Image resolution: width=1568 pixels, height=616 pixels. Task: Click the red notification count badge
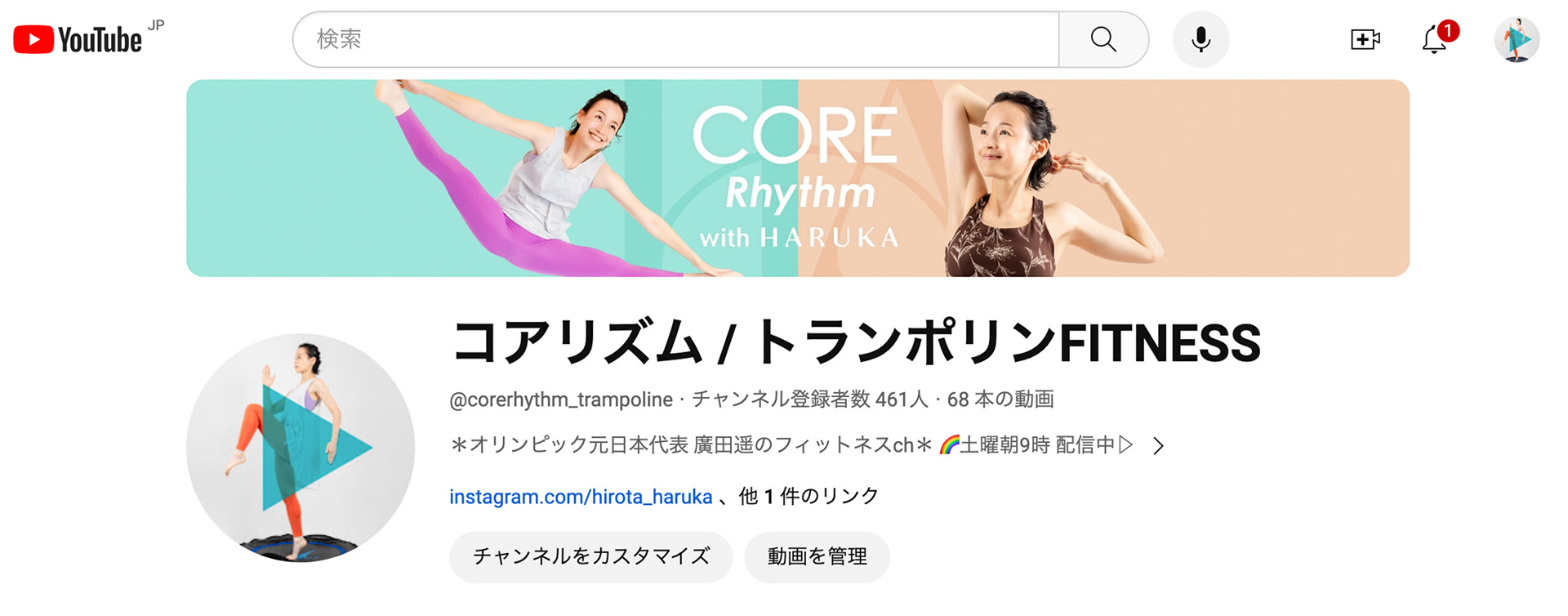1448,30
